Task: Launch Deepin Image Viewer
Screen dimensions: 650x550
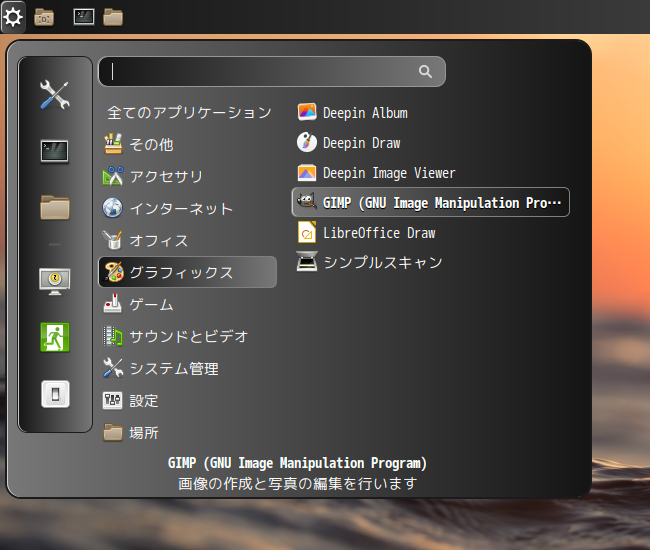Action: tap(431, 172)
